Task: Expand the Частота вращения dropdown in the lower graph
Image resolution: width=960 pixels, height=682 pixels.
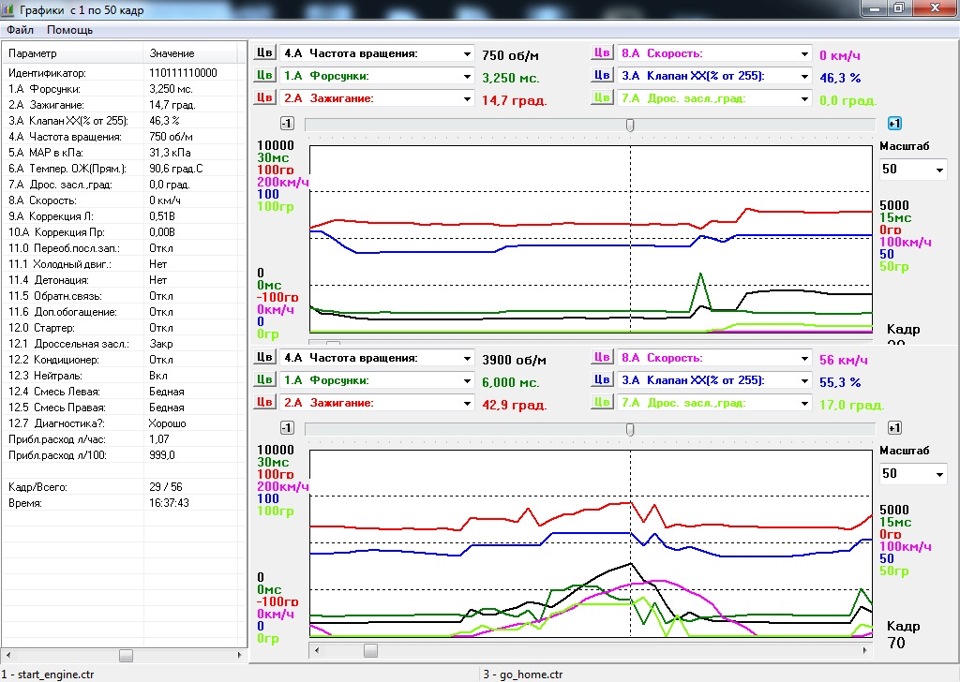Action: click(467, 358)
